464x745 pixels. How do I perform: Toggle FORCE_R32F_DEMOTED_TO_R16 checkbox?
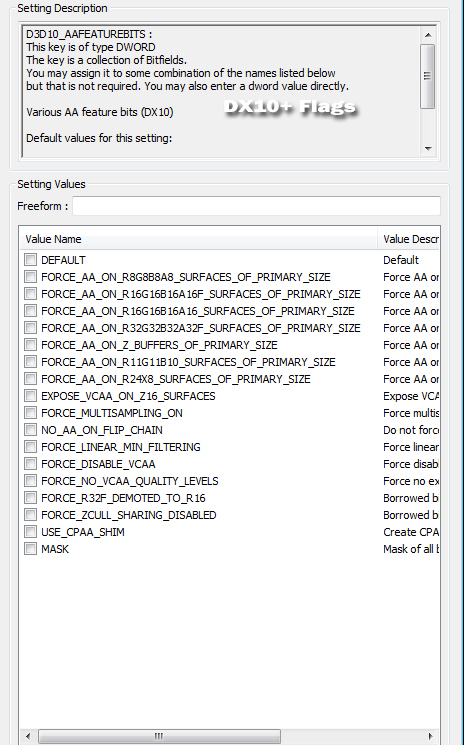point(30,497)
